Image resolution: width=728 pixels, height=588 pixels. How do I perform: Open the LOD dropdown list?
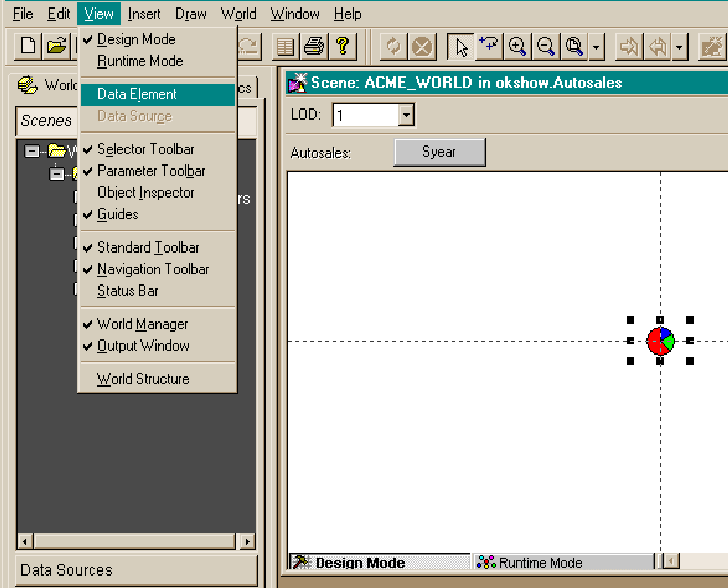click(405, 115)
